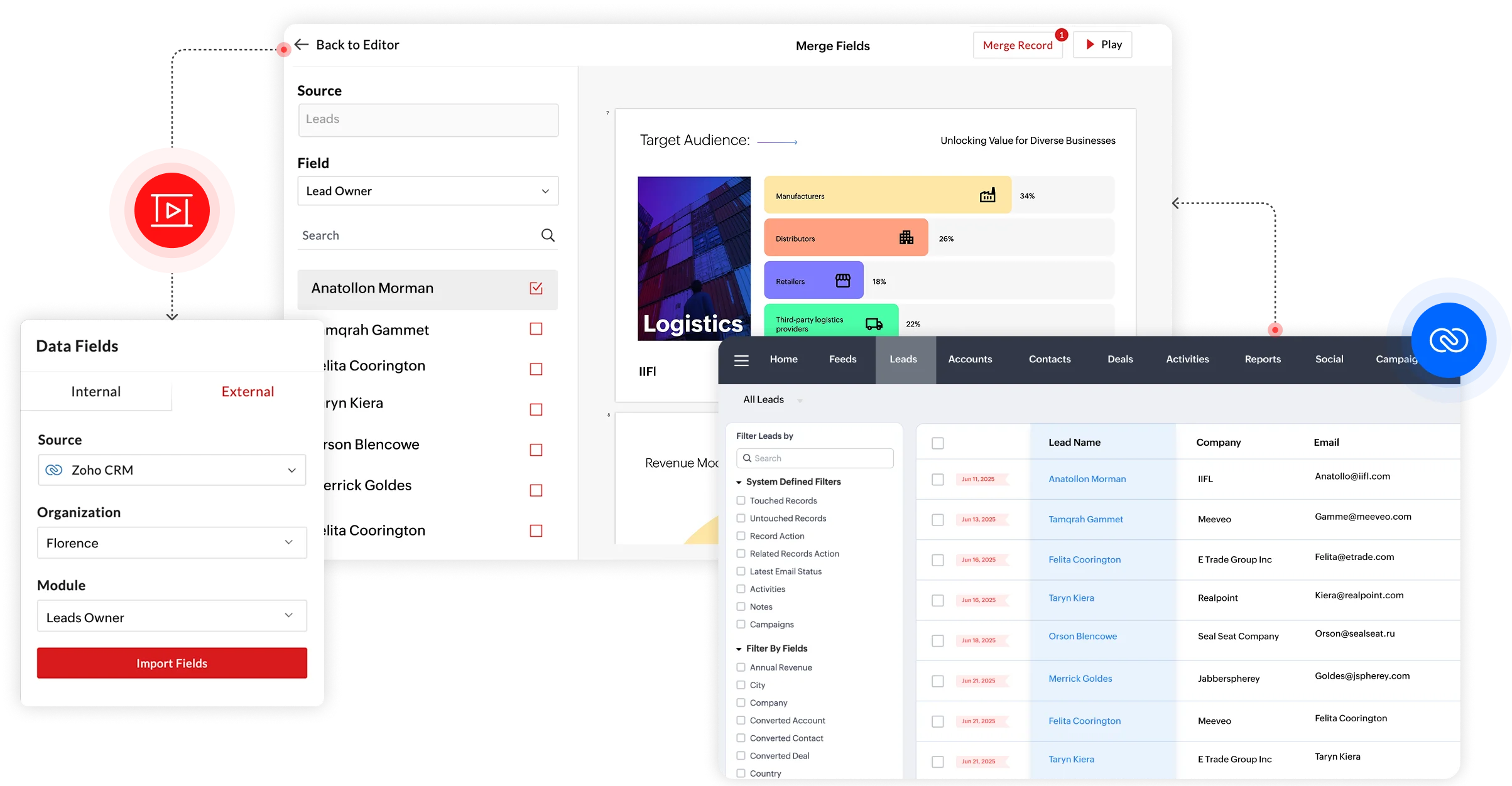The width and height of the screenshot is (1512, 786).
Task: Click the Import Fields button
Action: pos(171,663)
